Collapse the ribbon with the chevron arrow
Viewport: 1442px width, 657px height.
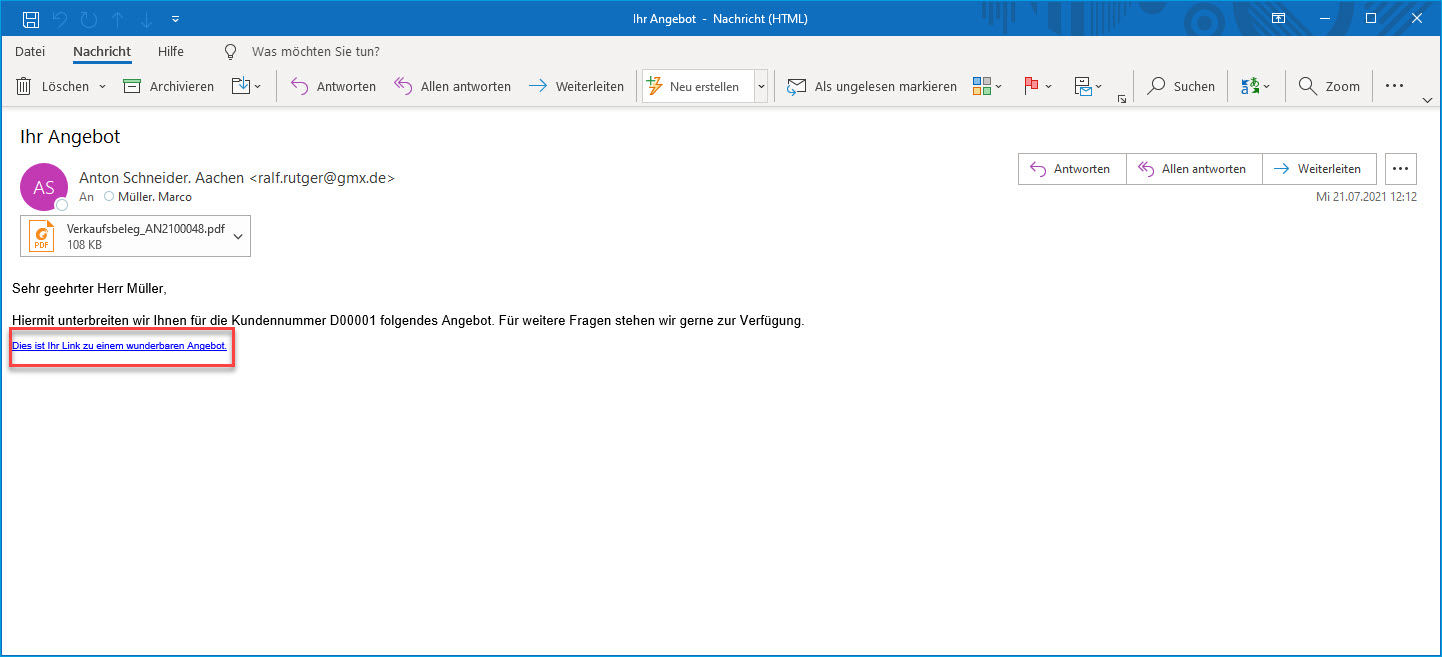(x=1427, y=100)
